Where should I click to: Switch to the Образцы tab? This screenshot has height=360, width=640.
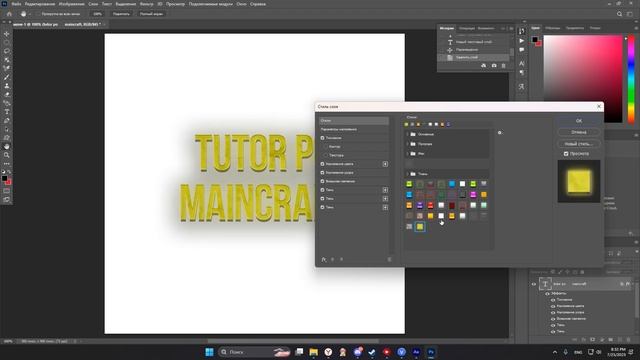[553, 28]
